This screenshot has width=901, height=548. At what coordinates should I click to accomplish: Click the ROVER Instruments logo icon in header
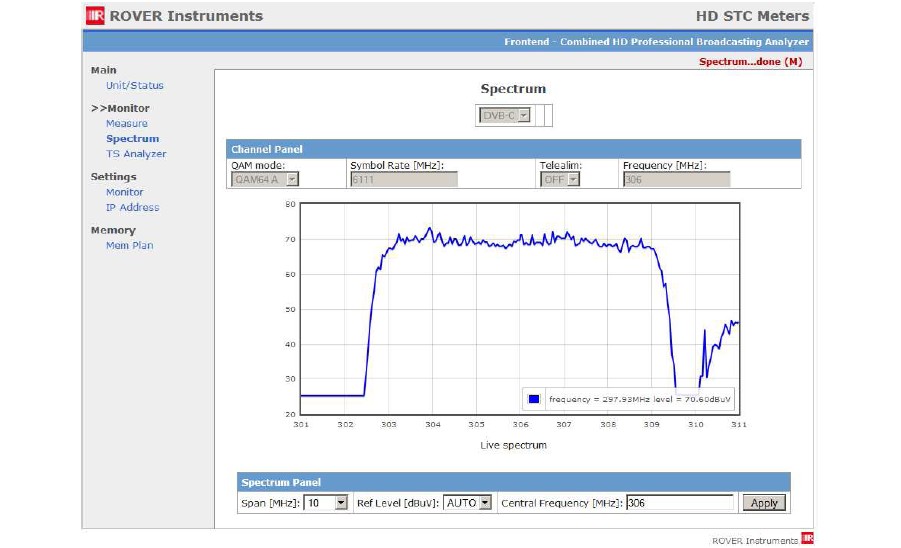[x=95, y=16]
